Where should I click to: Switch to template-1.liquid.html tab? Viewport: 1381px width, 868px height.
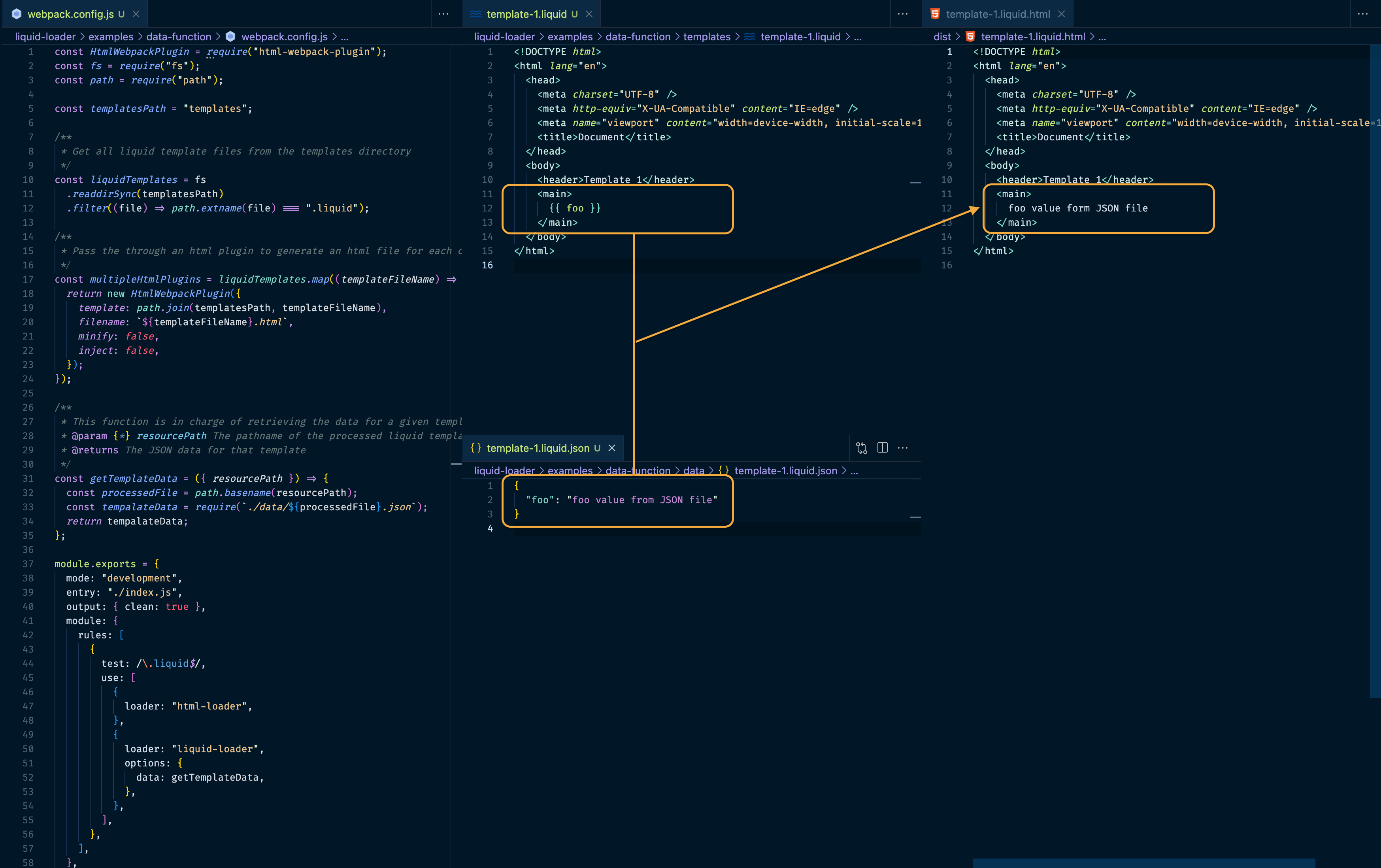[997, 14]
